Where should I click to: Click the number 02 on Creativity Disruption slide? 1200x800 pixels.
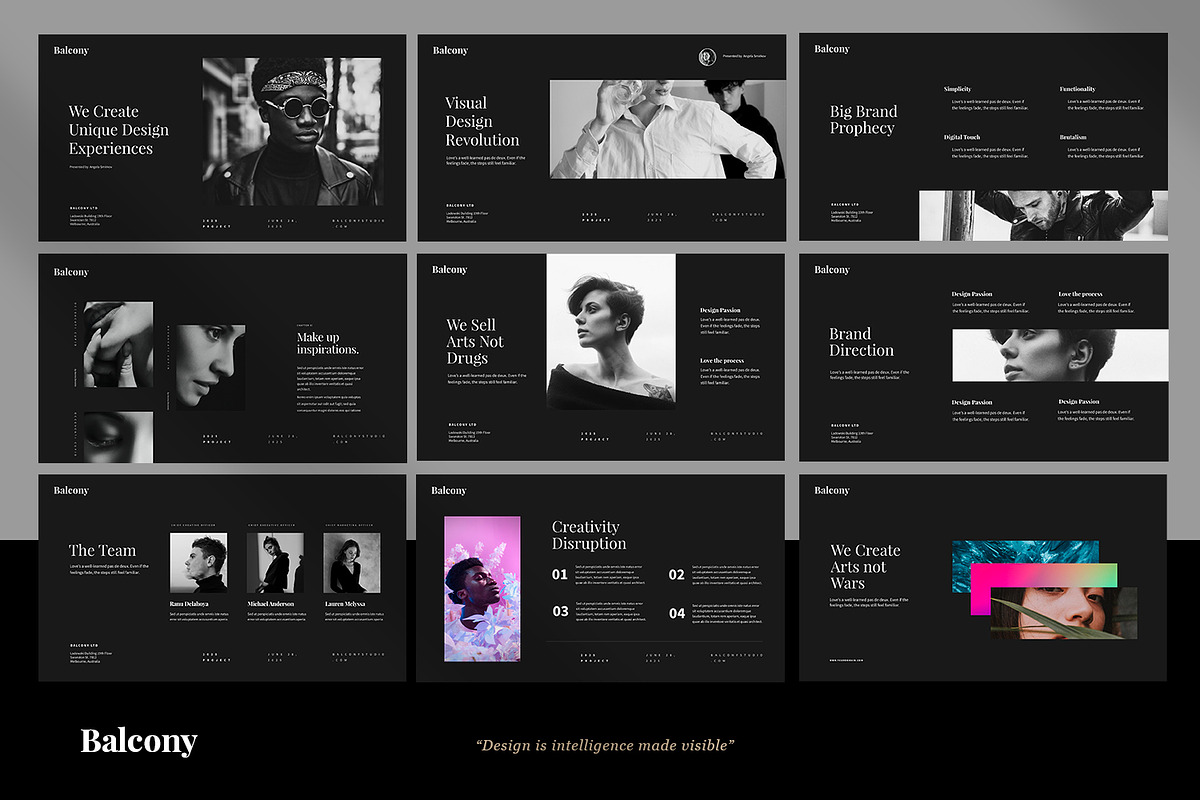pyautogui.click(x=677, y=575)
